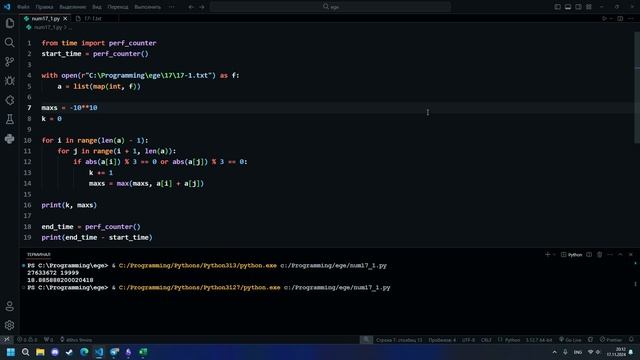The image size is (640, 360).
Task: Open the Search view in activity bar
Action: (x=10, y=42)
